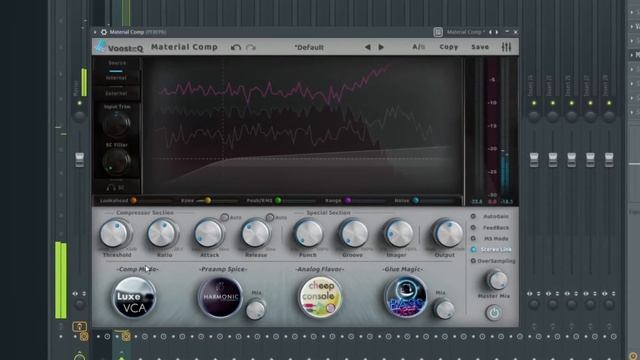Go to the next preset with right triangle
The image size is (640, 360).
click(381, 47)
